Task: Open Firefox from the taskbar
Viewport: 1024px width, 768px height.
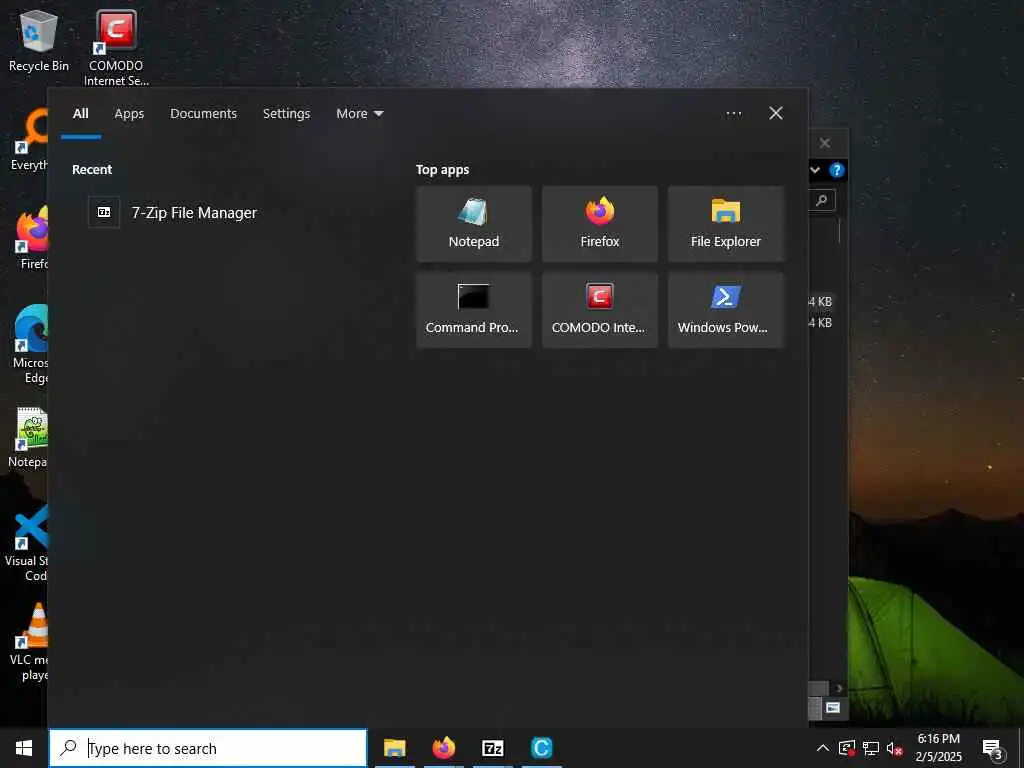Action: (x=443, y=748)
